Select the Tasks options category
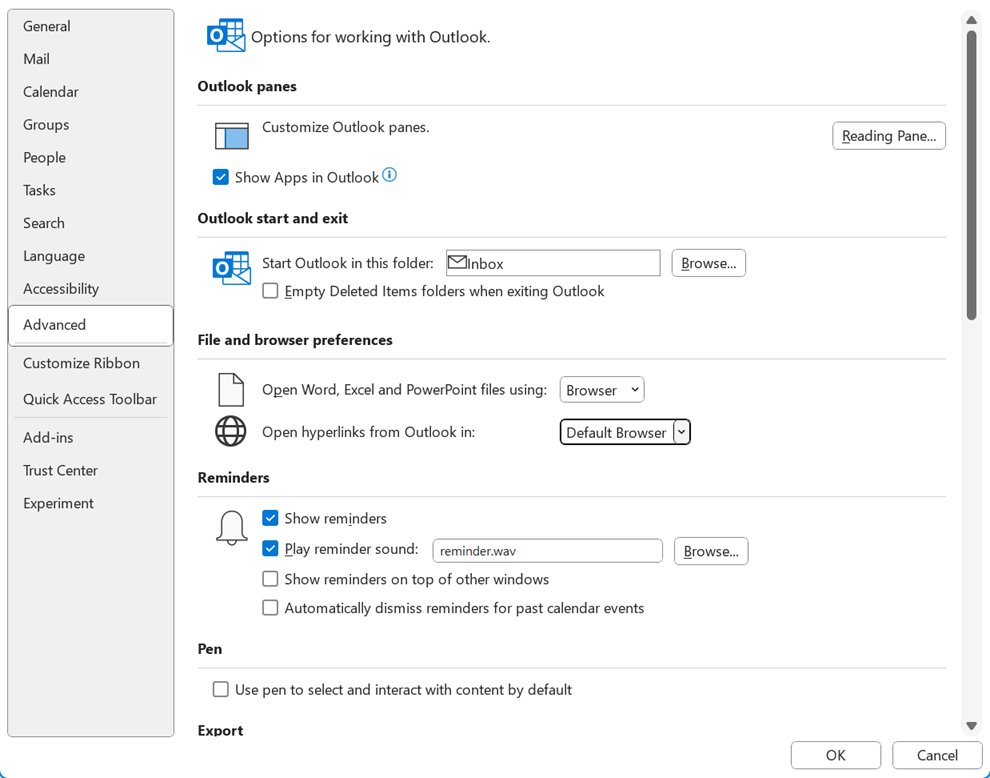The height and width of the screenshot is (778, 990). coord(90,190)
